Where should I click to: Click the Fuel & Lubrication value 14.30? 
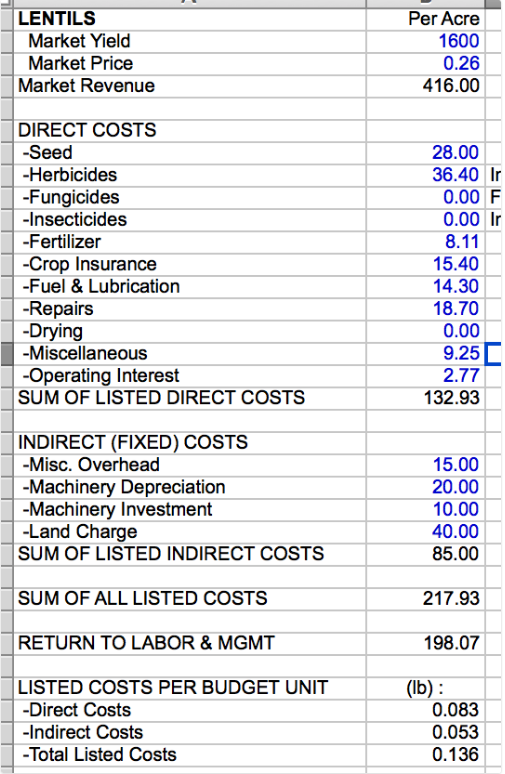coord(426,286)
